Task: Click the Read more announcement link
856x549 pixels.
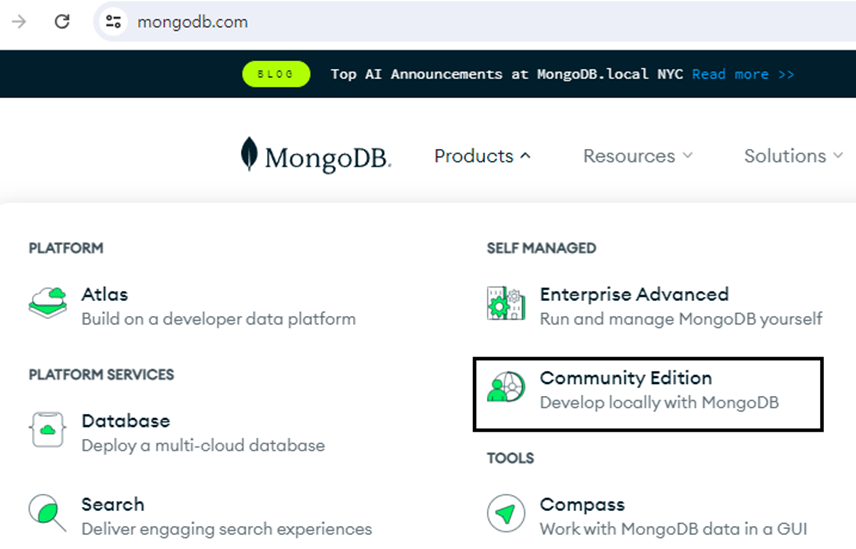Action: pyautogui.click(x=742, y=74)
